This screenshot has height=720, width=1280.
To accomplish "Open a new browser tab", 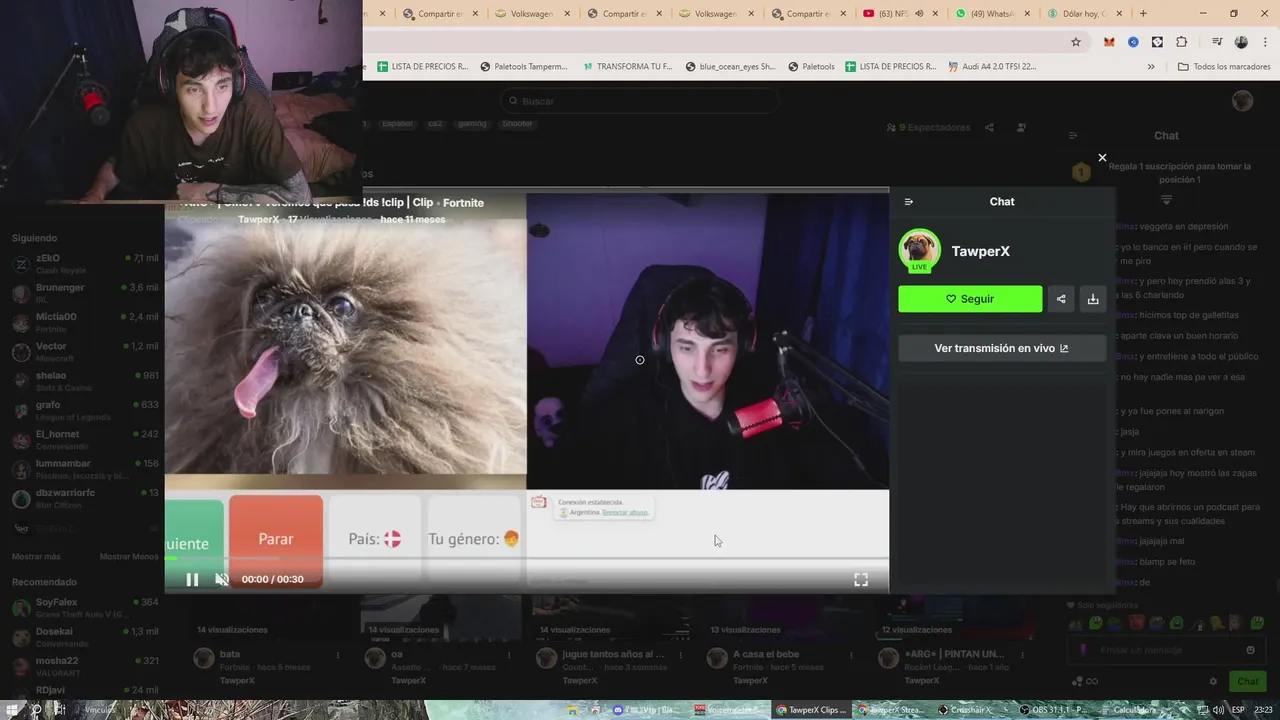I will pos(1143,13).
